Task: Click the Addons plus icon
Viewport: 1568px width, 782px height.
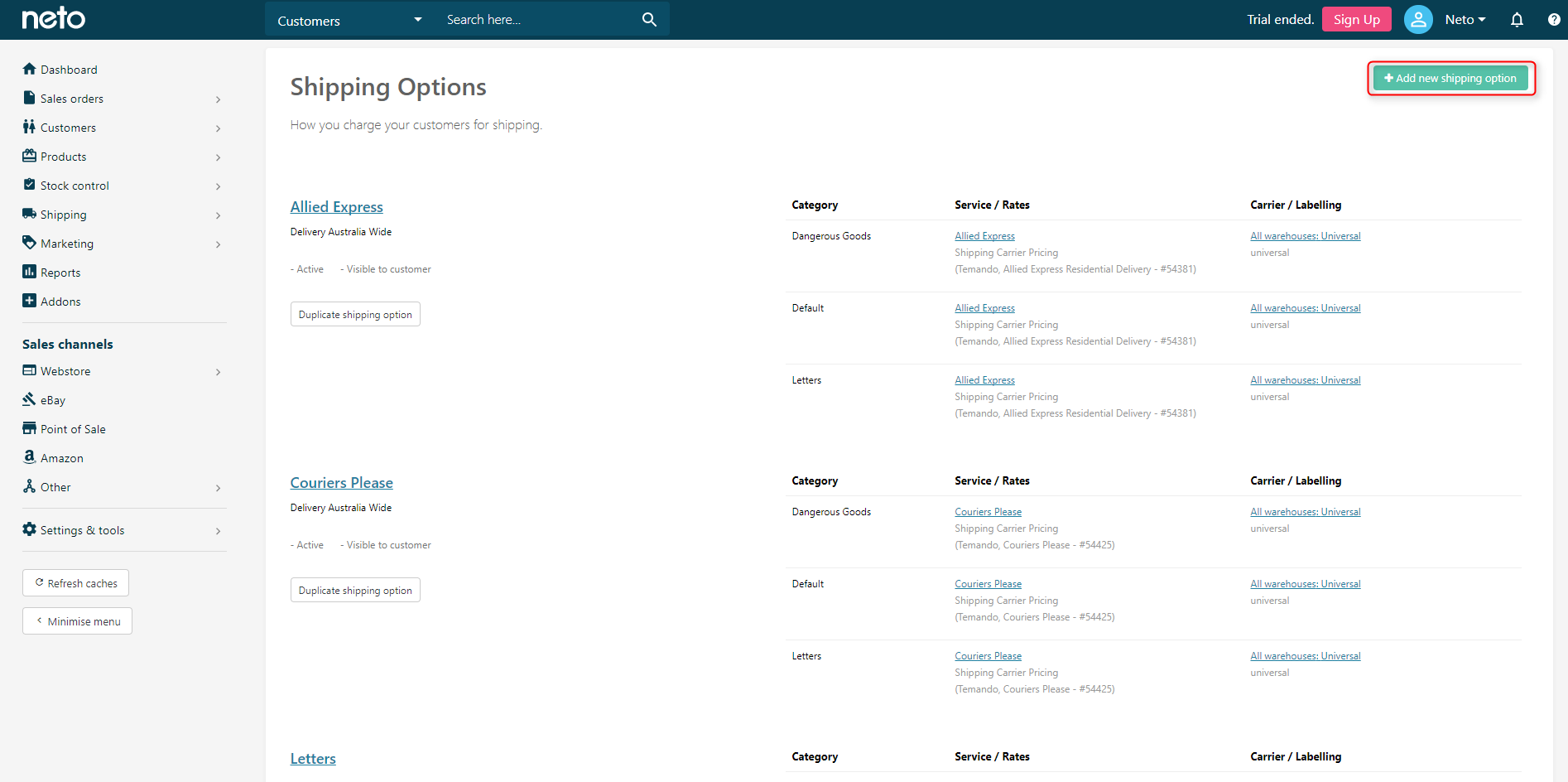Action: 30,301
